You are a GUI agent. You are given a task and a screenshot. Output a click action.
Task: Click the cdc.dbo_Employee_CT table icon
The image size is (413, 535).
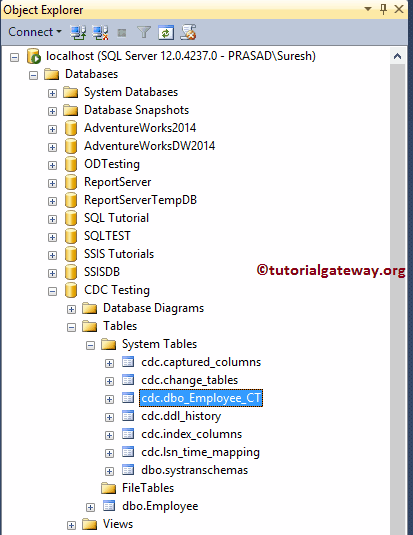click(x=128, y=398)
